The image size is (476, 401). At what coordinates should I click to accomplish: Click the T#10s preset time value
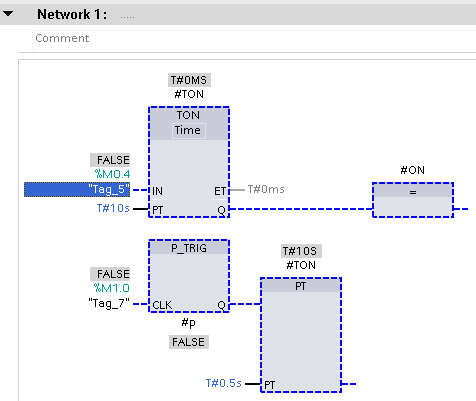(x=113, y=208)
